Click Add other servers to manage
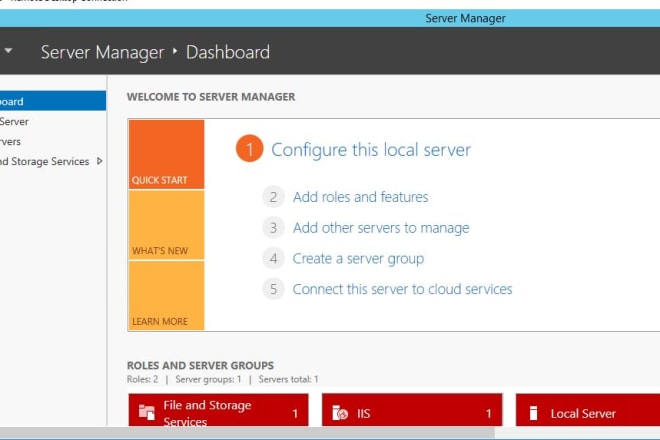Viewport: 660px width, 440px height. pyautogui.click(x=381, y=227)
